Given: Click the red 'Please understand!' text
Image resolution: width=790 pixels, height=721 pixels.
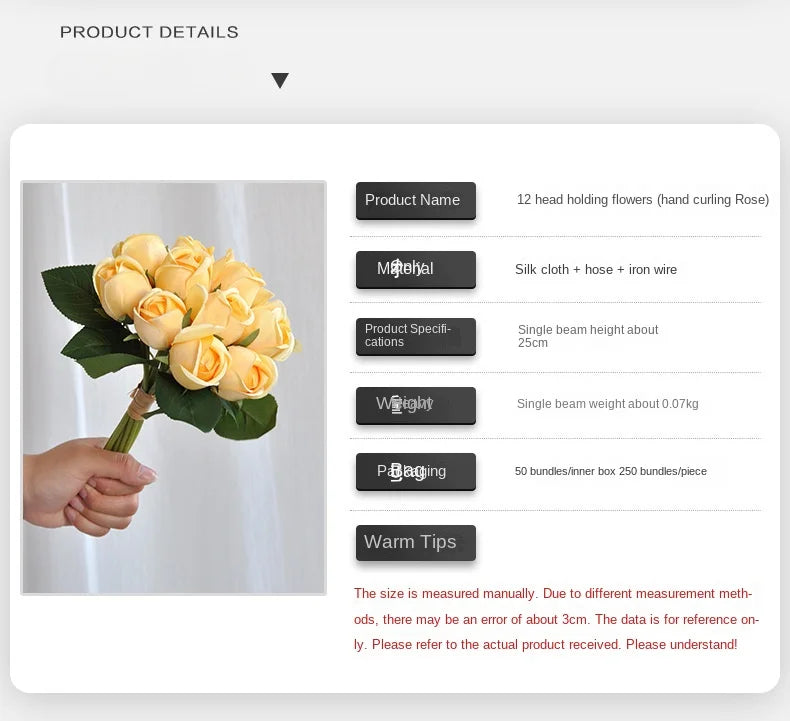Looking at the screenshot, I should 681,645.
